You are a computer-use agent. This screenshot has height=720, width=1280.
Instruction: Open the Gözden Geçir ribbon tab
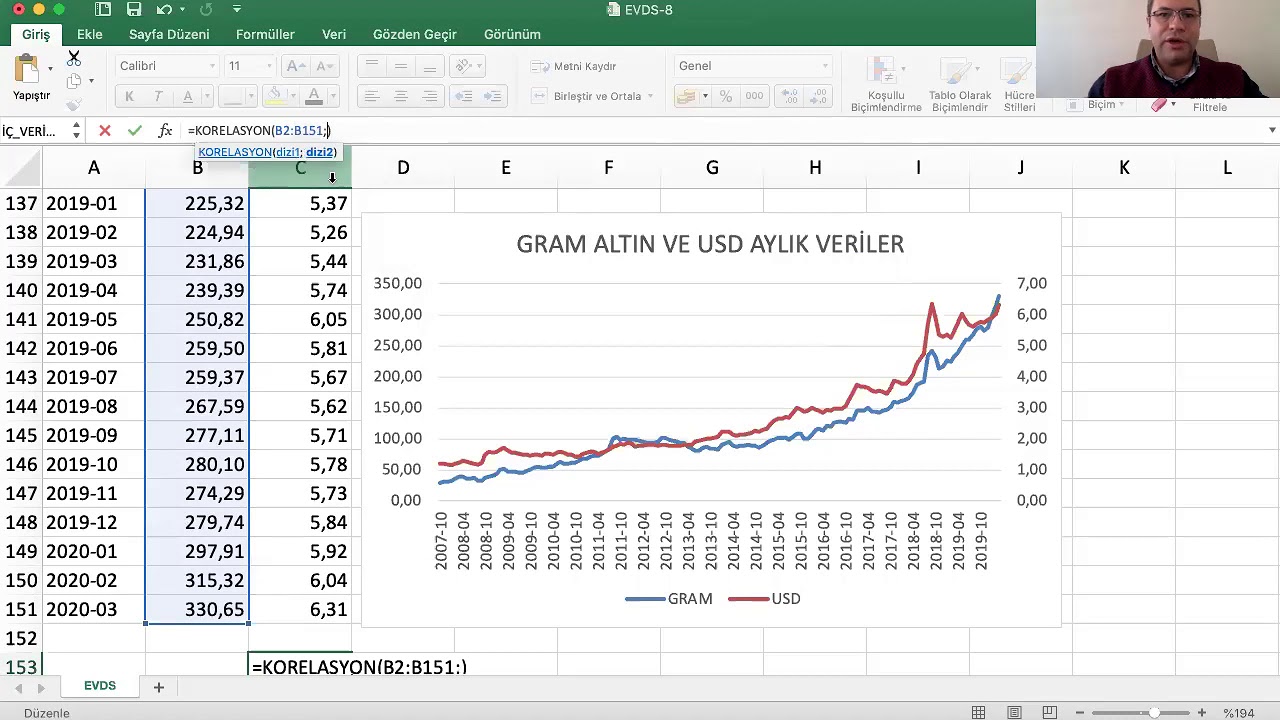(415, 34)
